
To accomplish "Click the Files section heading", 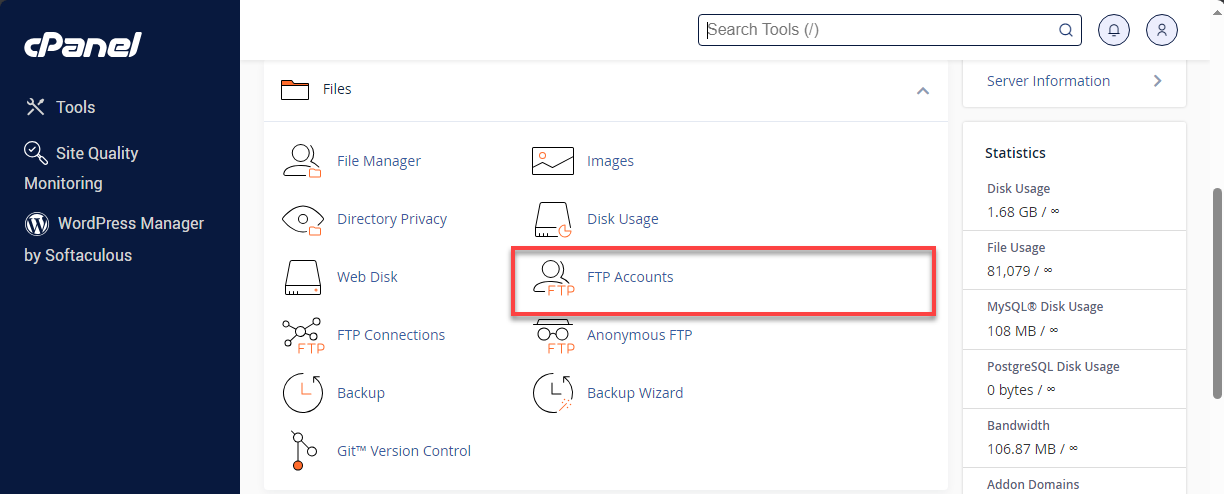I will coord(337,89).
